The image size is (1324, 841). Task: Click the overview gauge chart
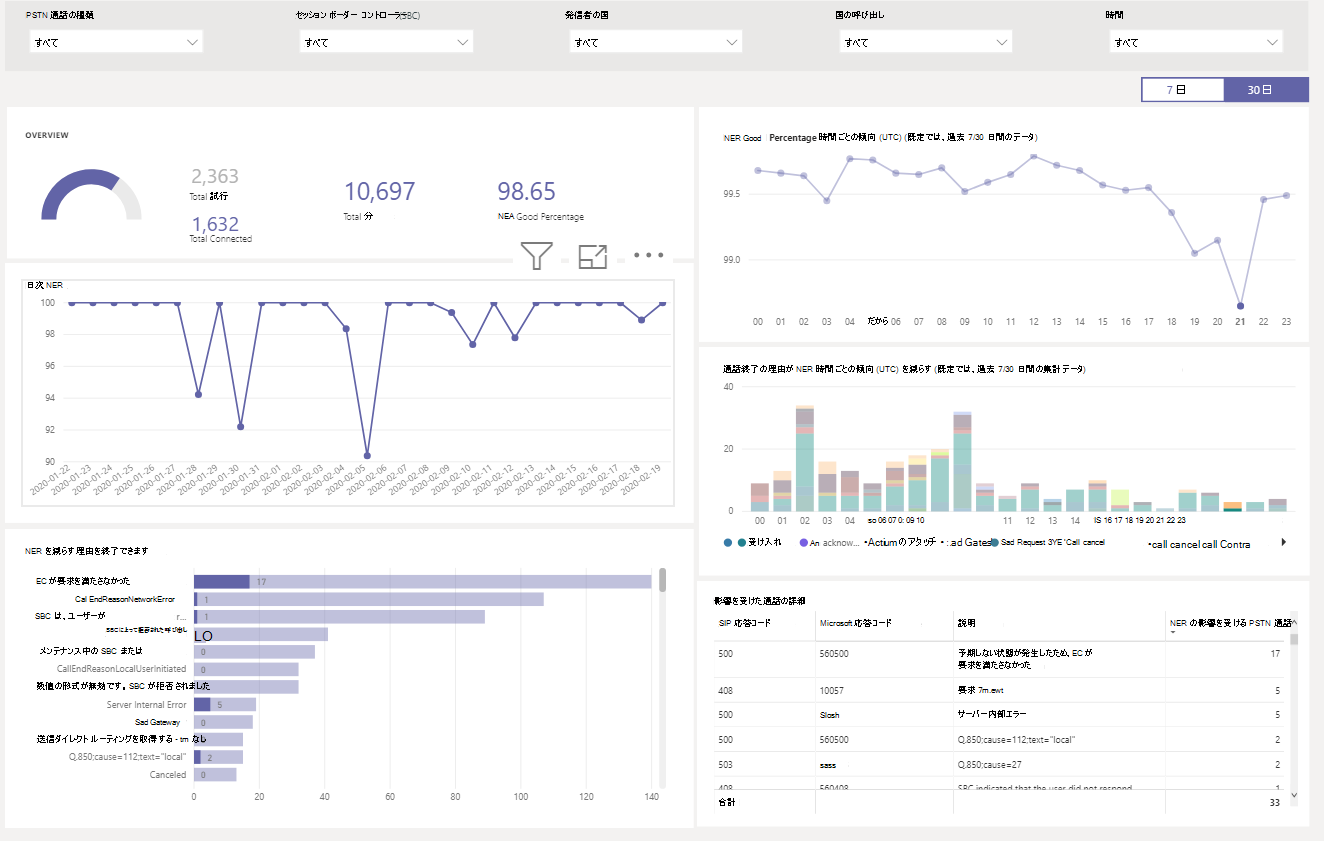(91, 195)
